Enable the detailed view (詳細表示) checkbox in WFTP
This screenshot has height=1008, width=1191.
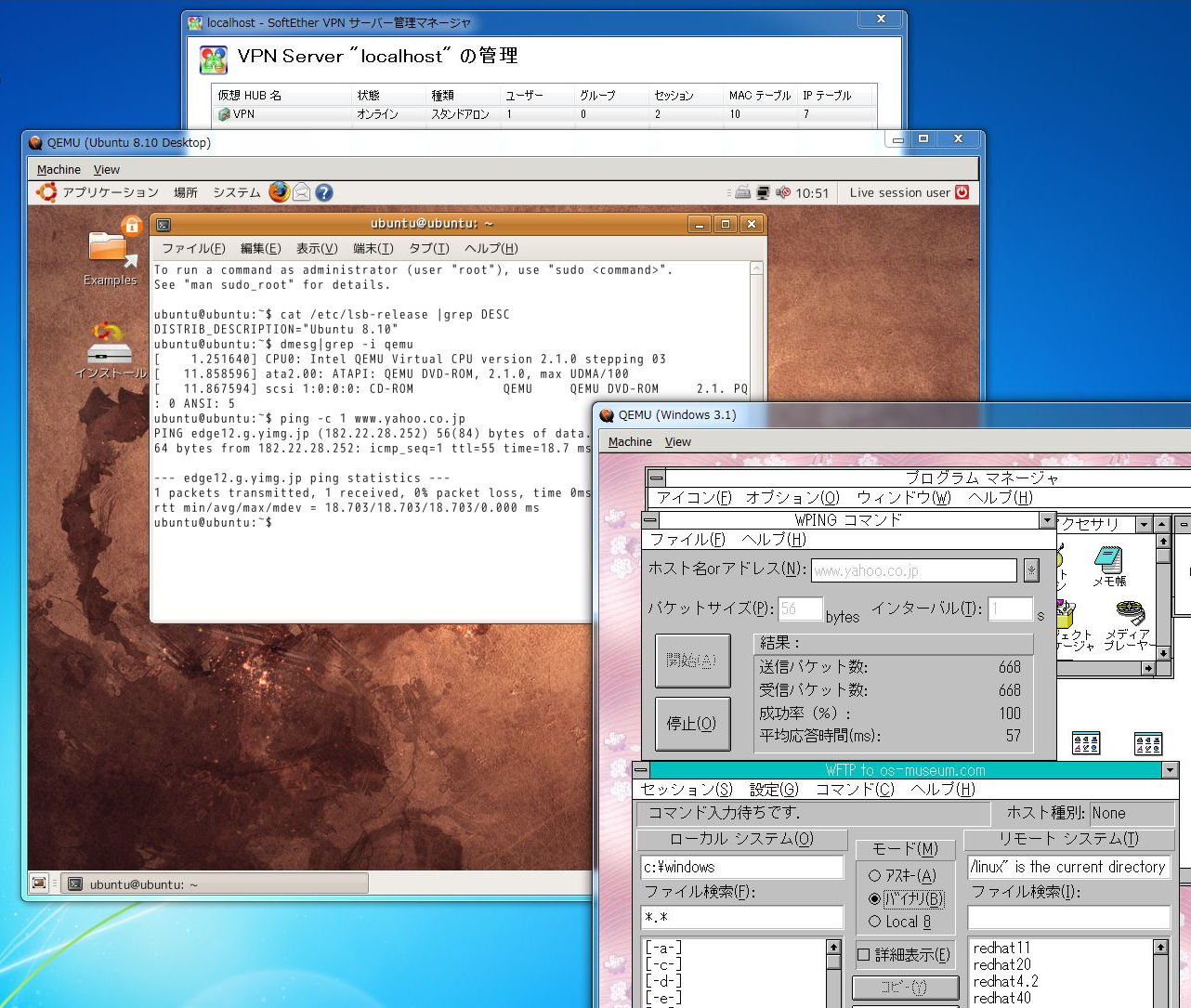[864, 955]
